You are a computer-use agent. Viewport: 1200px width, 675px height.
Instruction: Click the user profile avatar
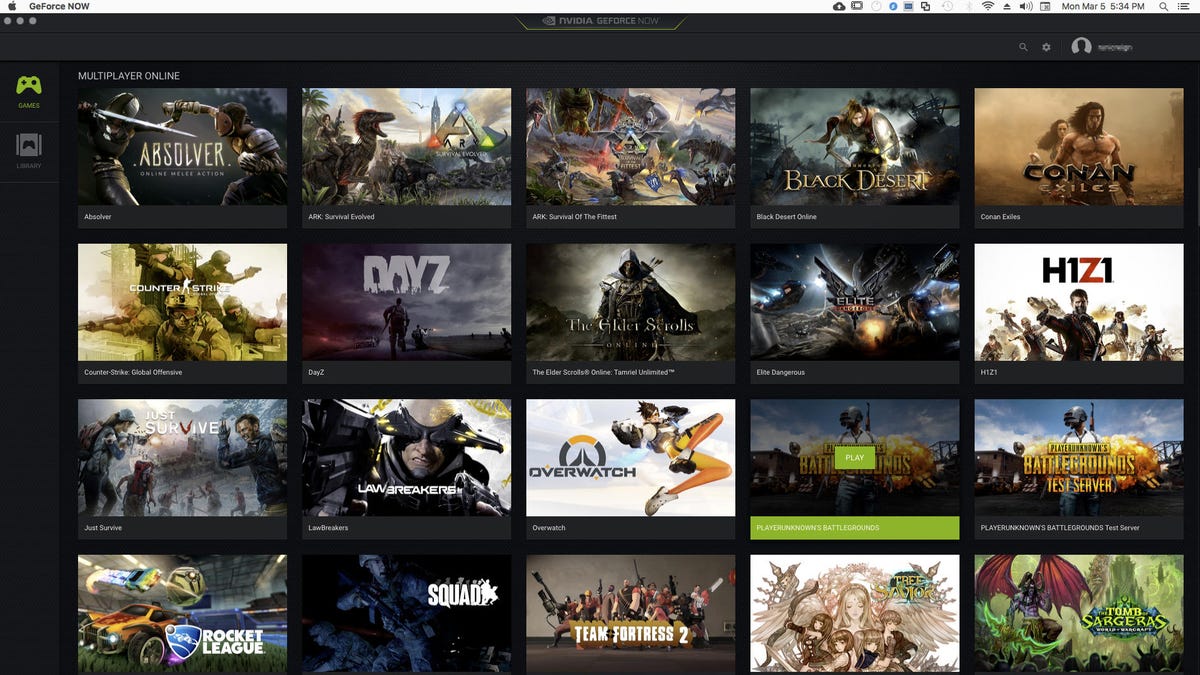[1083, 46]
